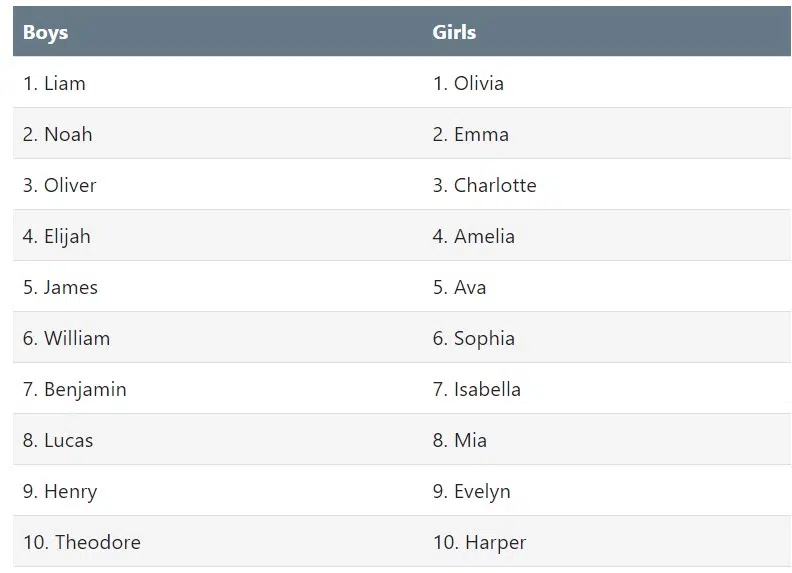Click on boys' name Noah
This screenshot has height=573, width=792.
click(x=68, y=134)
